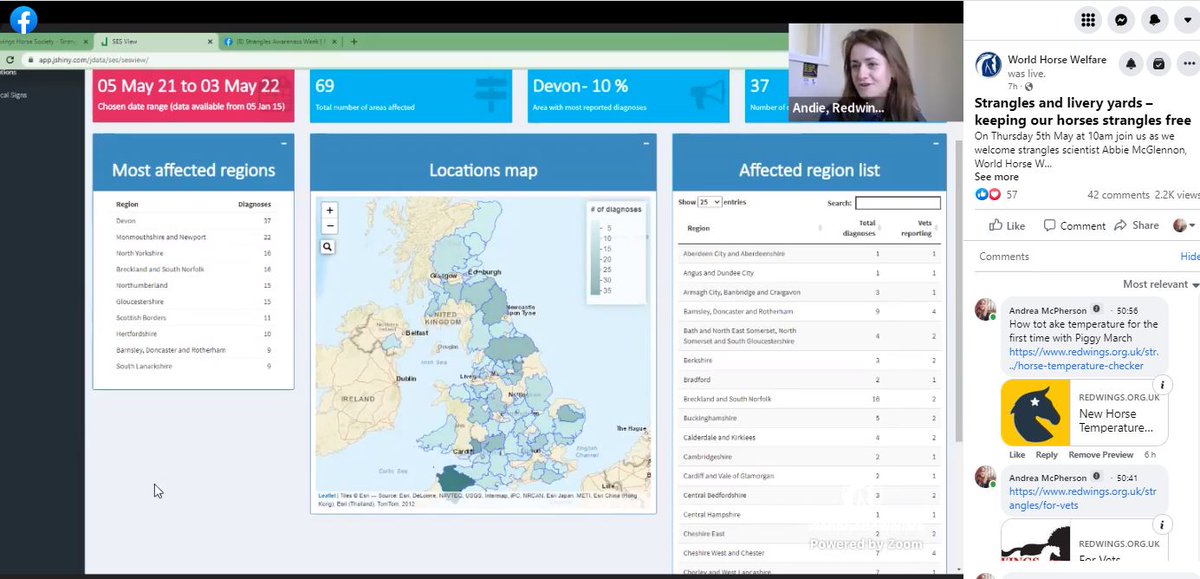Reload the page in browser
The image size is (1200, 579).
point(10,60)
